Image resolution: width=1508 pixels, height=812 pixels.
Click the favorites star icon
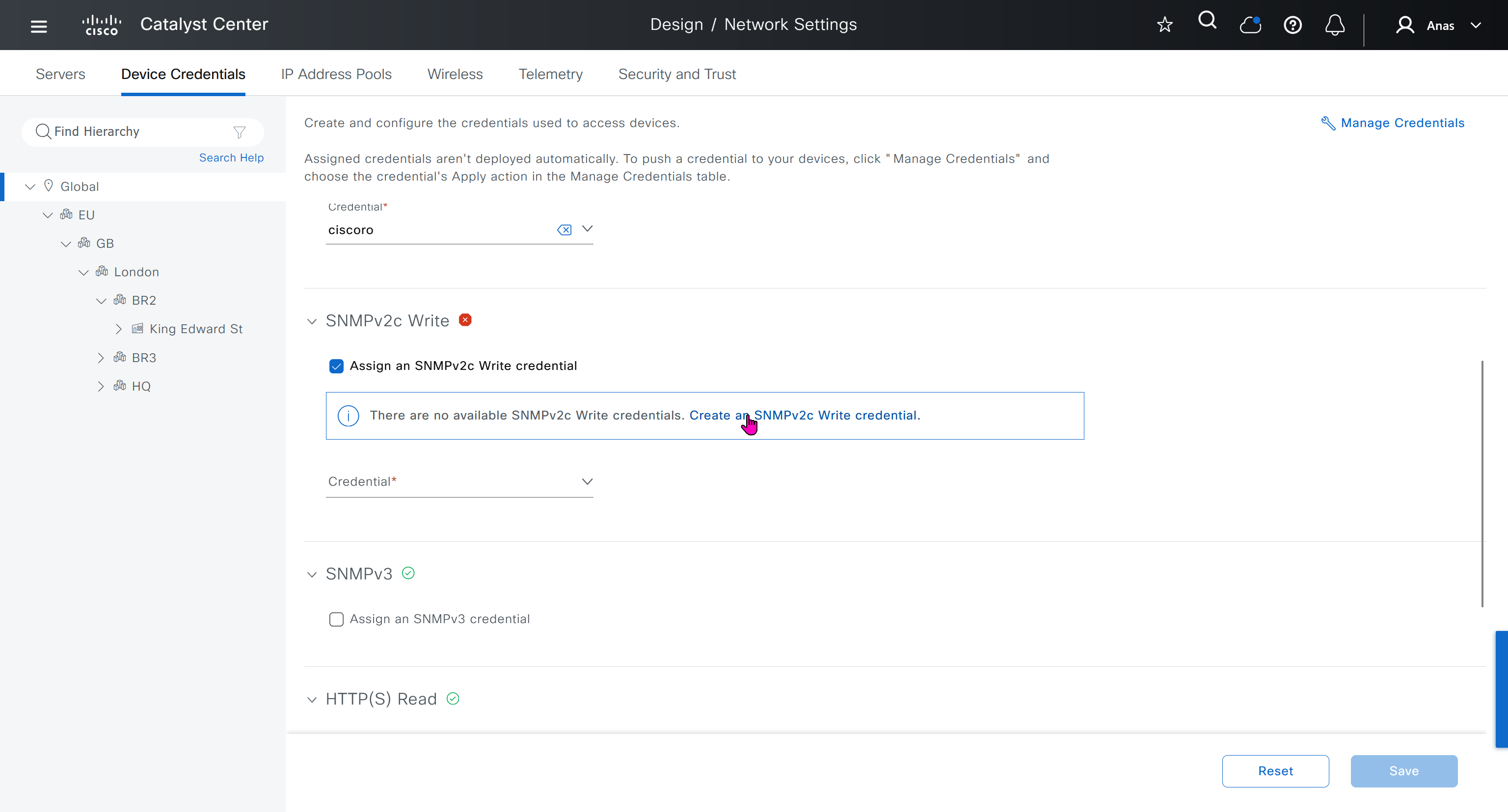(x=1164, y=25)
